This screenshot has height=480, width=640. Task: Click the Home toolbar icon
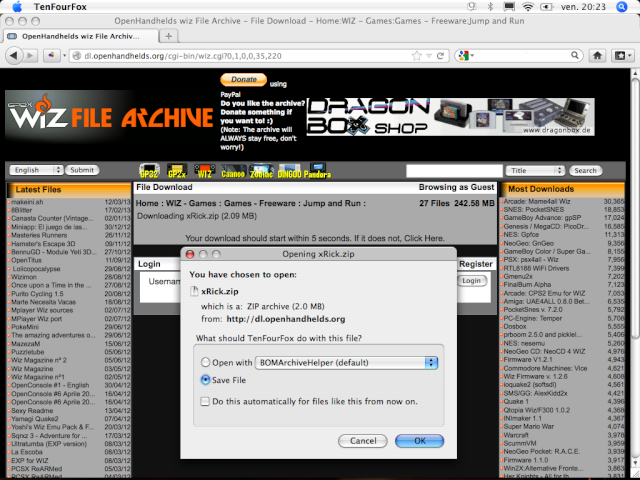pos(598,56)
